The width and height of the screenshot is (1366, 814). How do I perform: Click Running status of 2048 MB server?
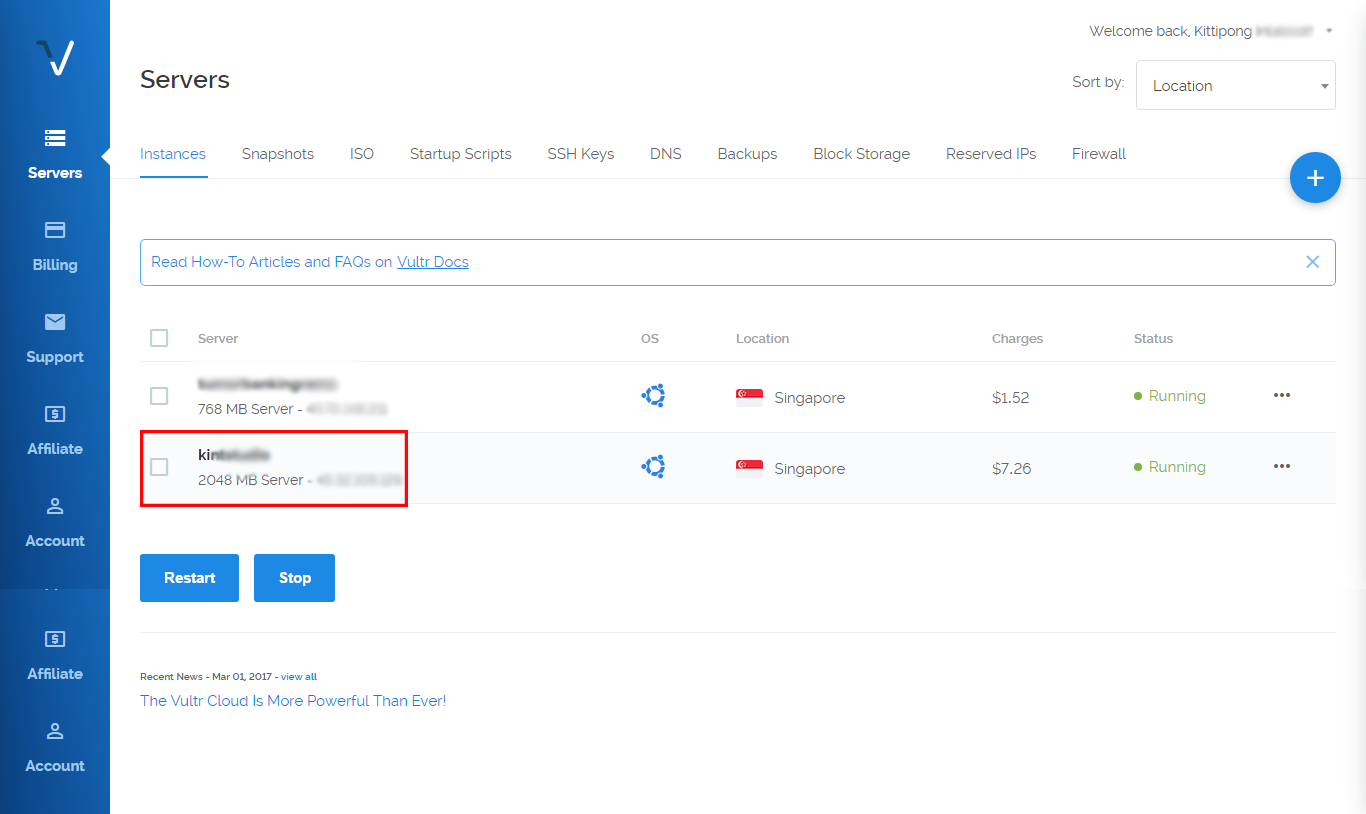pyautogui.click(x=1170, y=467)
